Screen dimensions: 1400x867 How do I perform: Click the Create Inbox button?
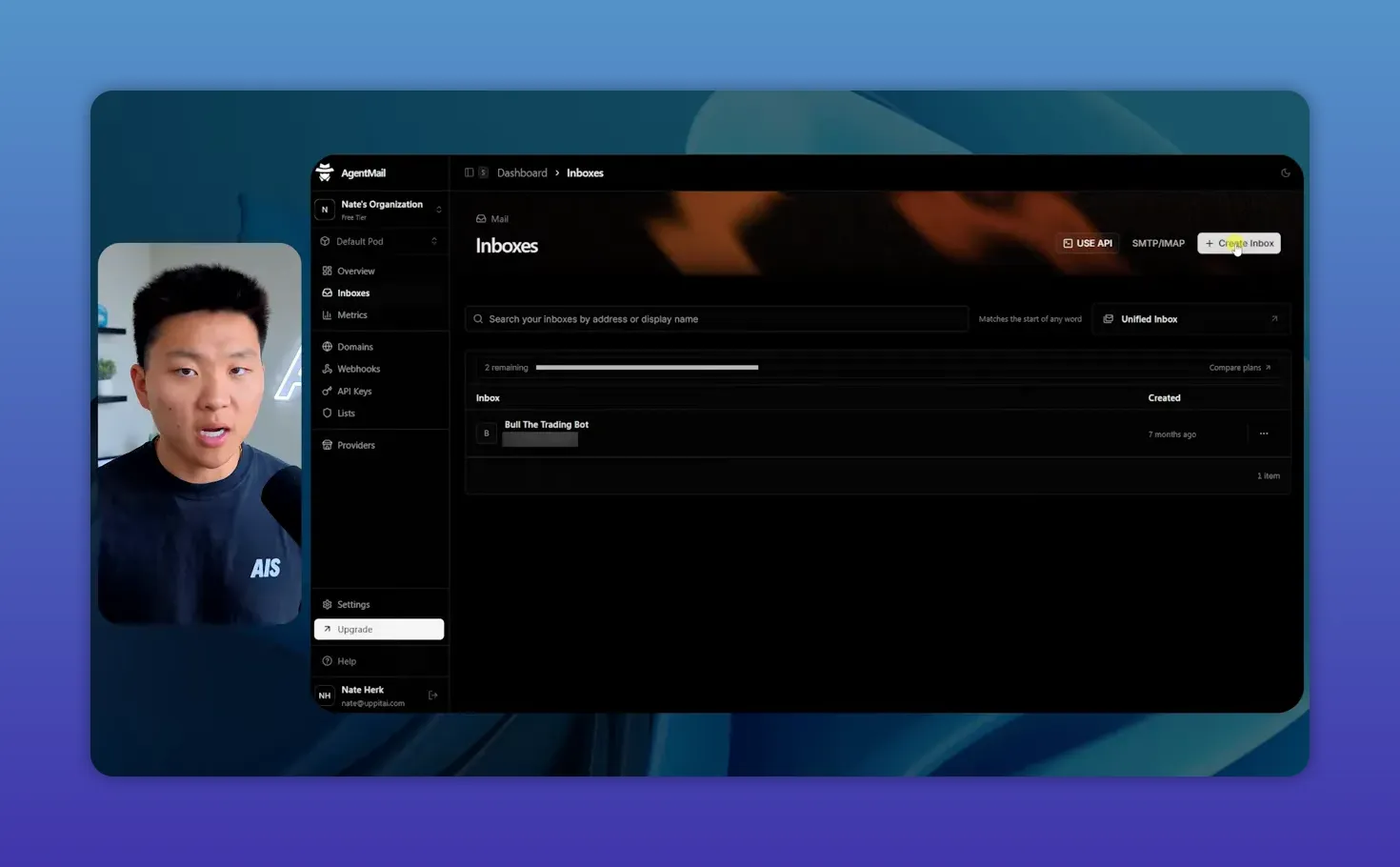[x=1239, y=243]
